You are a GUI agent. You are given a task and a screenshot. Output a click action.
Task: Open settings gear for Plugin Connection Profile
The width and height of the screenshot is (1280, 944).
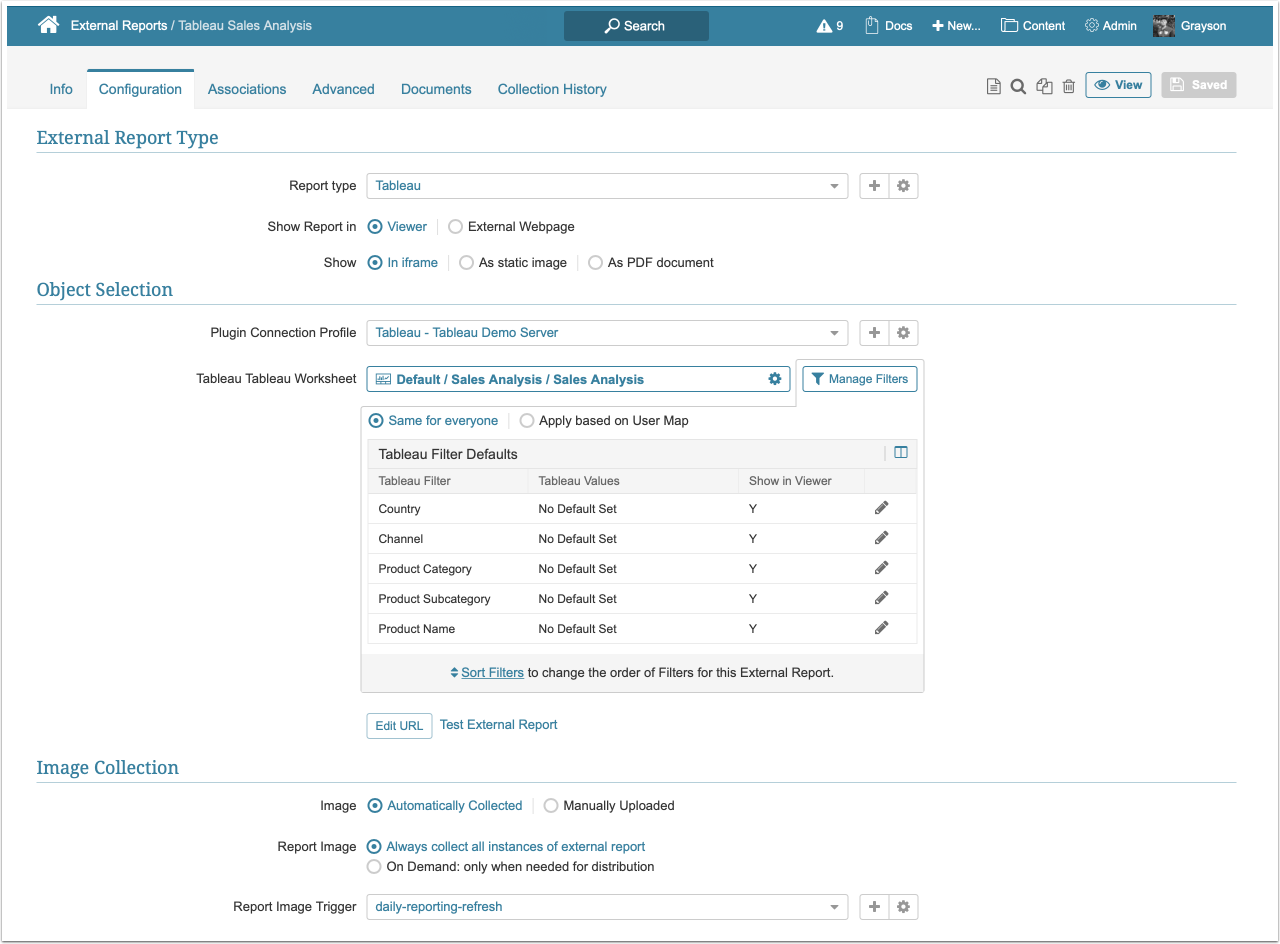click(903, 333)
